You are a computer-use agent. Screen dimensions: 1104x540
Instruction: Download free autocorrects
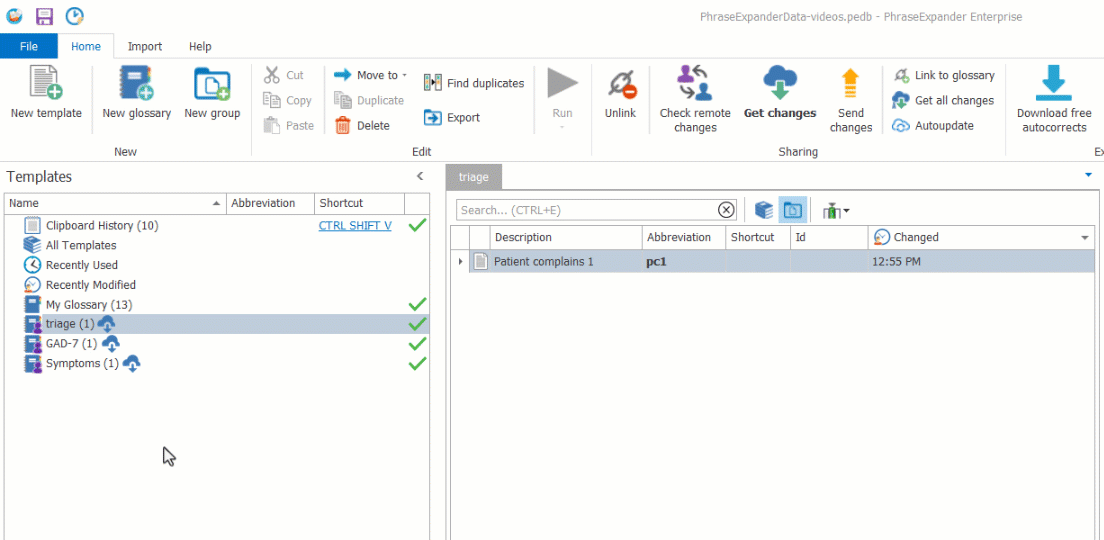click(1054, 99)
